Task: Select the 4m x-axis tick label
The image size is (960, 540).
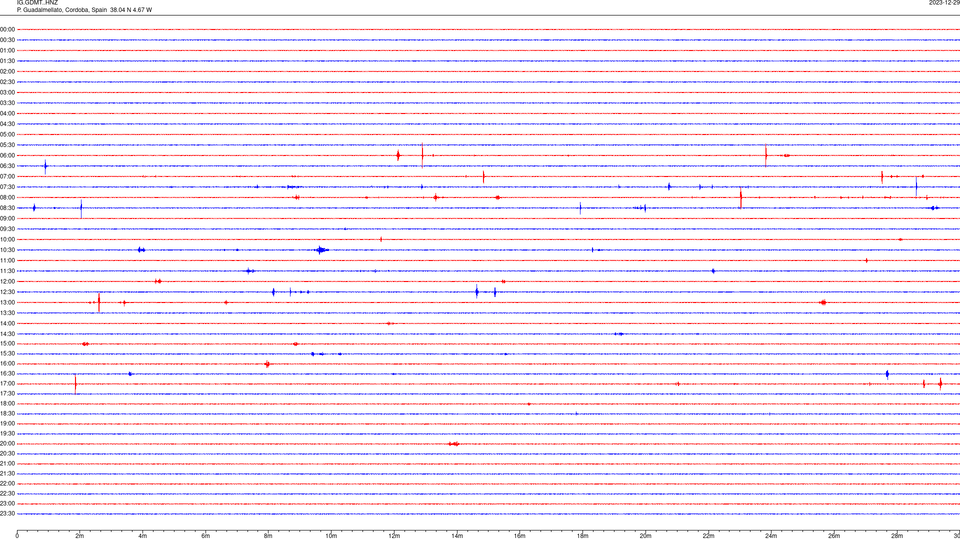Action: pyautogui.click(x=143, y=536)
